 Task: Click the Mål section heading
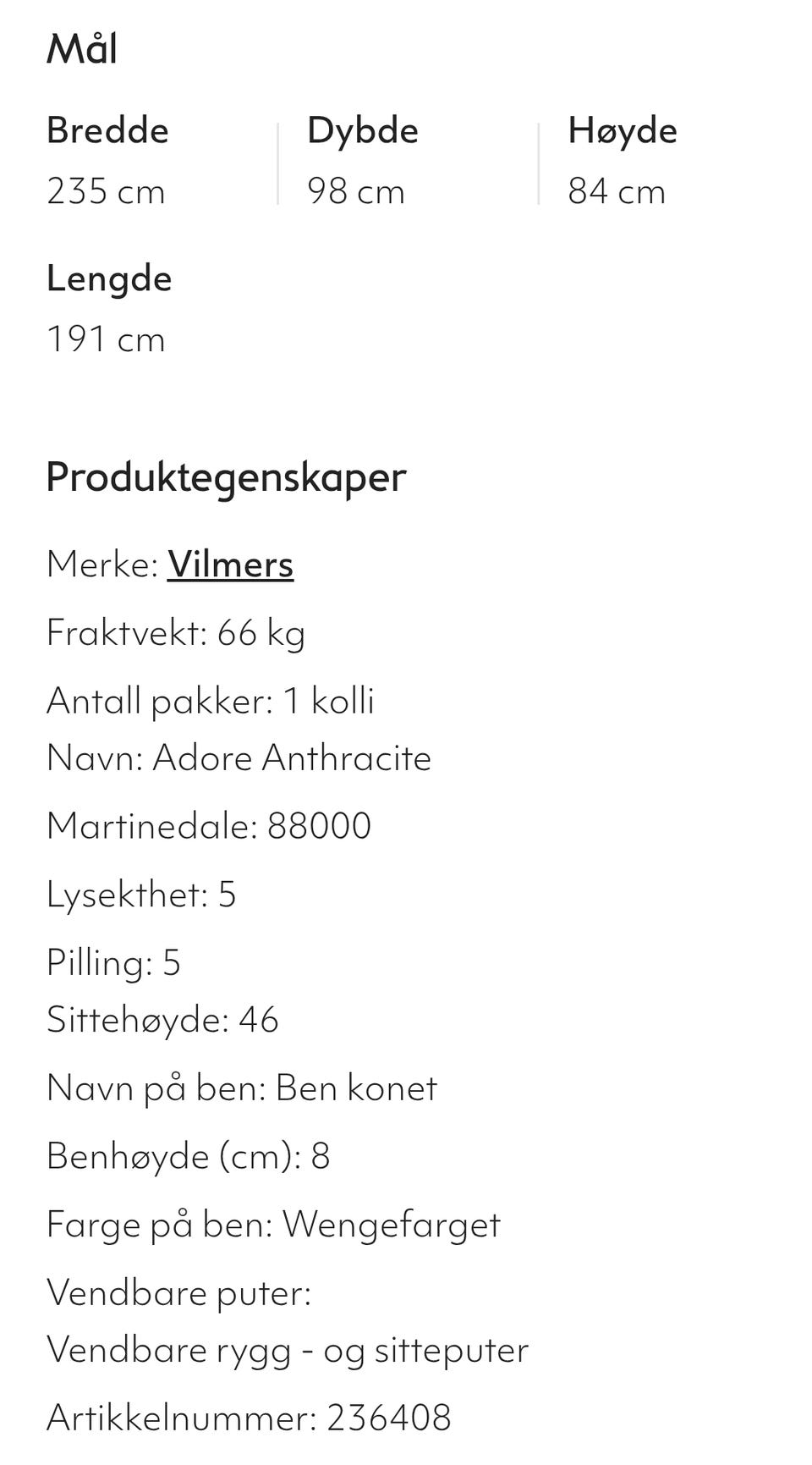pyautogui.click(x=82, y=49)
